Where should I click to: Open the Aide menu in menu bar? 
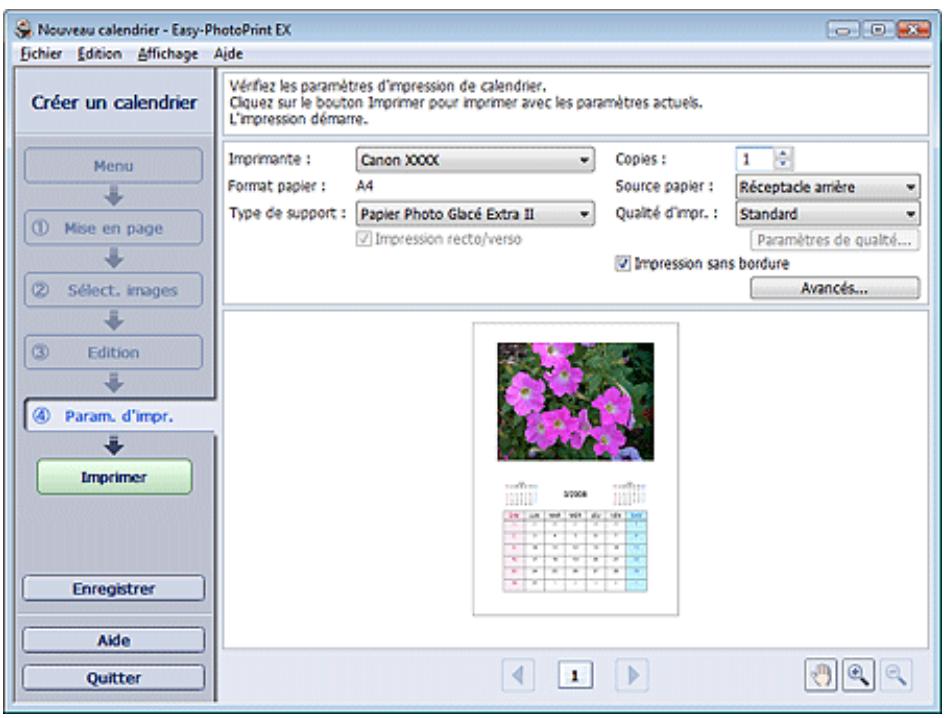click(228, 54)
